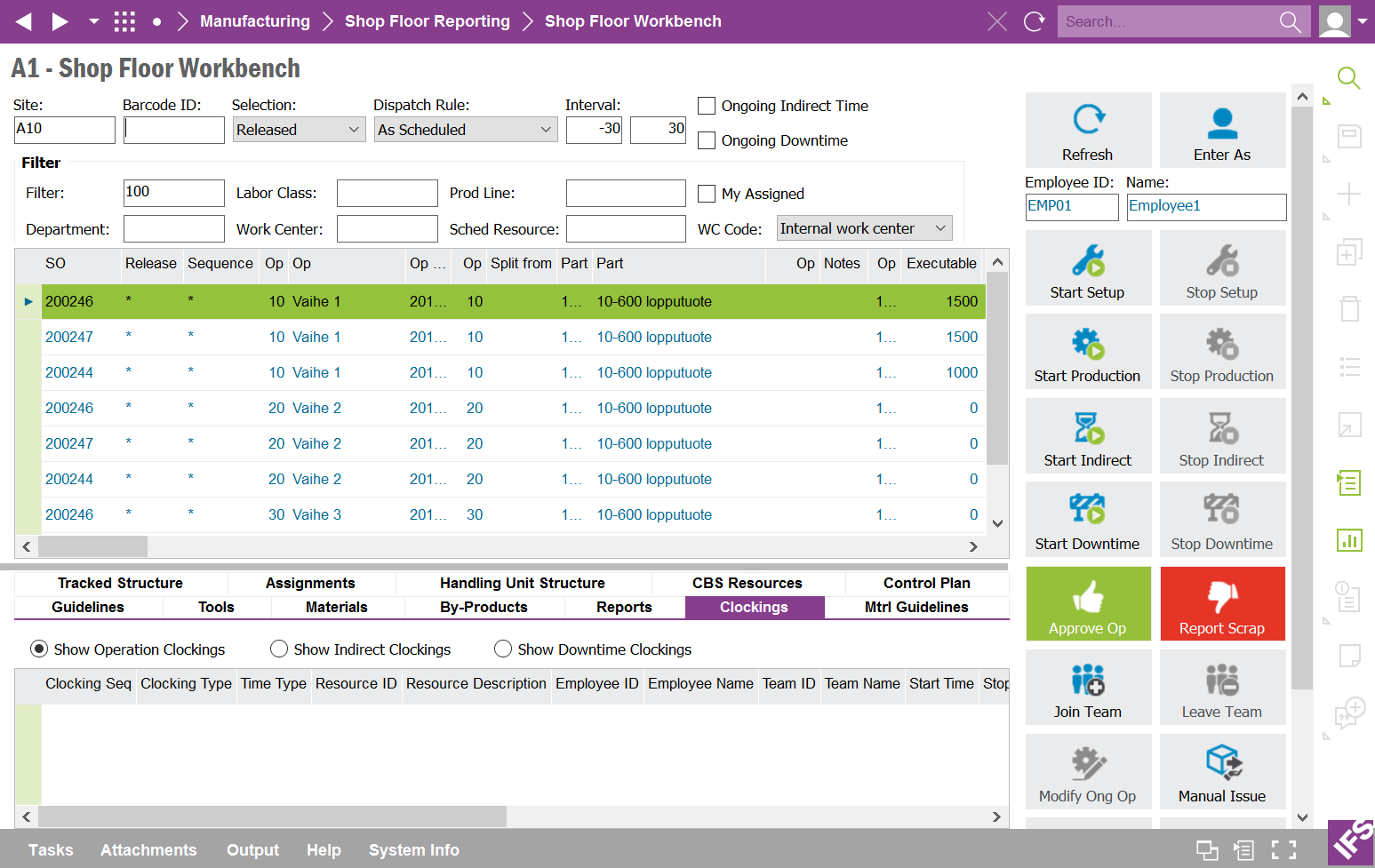The width and height of the screenshot is (1375, 868).
Task: Open the WC Code dropdown
Action: (863, 228)
